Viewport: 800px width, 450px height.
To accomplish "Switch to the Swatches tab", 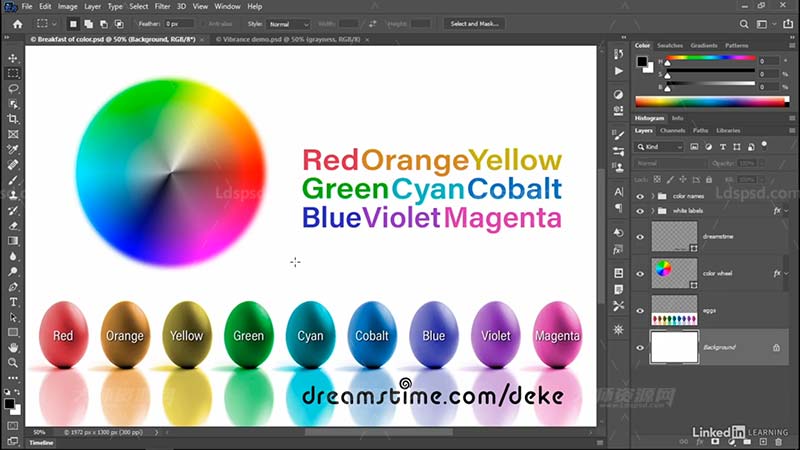I will [x=670, y=45].
